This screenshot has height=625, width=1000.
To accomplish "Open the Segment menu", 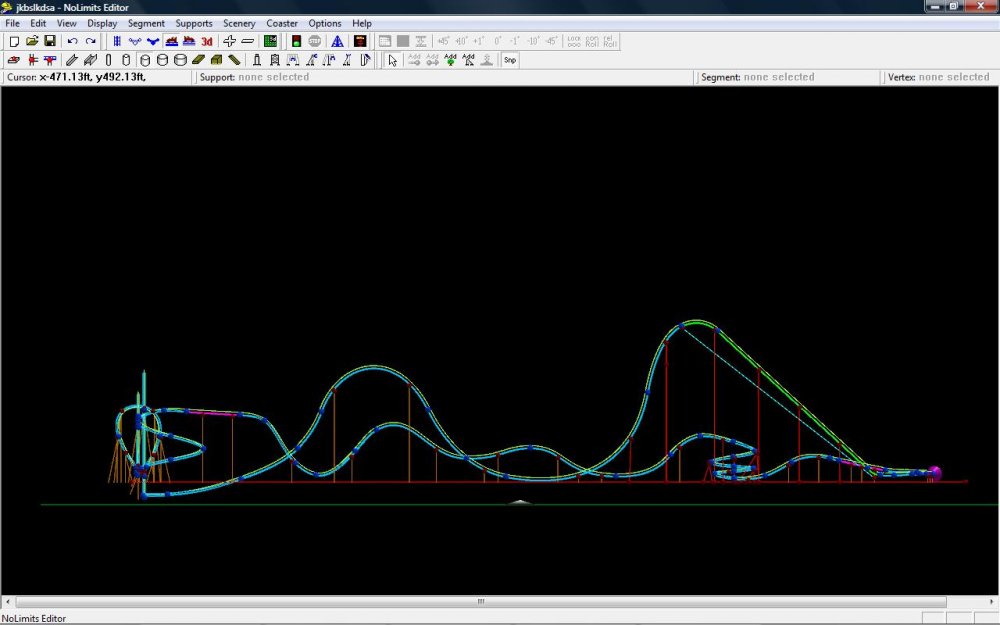I will point(146,23).
